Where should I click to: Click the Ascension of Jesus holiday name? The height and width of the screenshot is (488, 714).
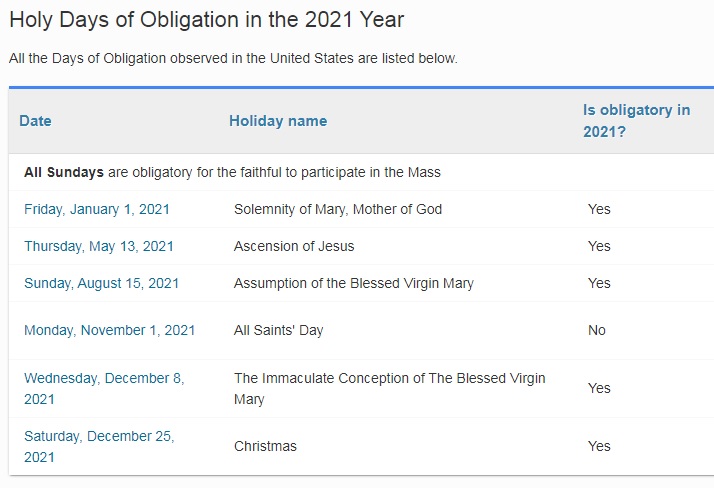point(294,246)
